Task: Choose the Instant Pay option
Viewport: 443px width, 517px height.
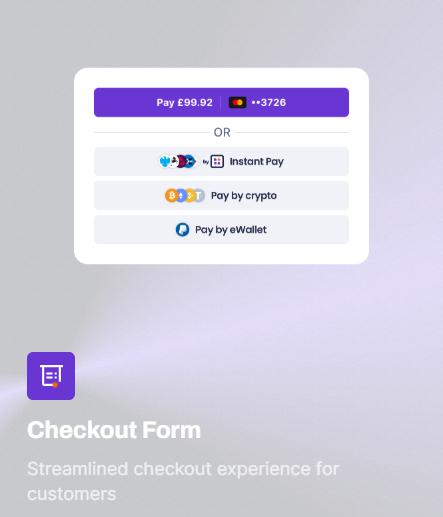Action: 221,161
